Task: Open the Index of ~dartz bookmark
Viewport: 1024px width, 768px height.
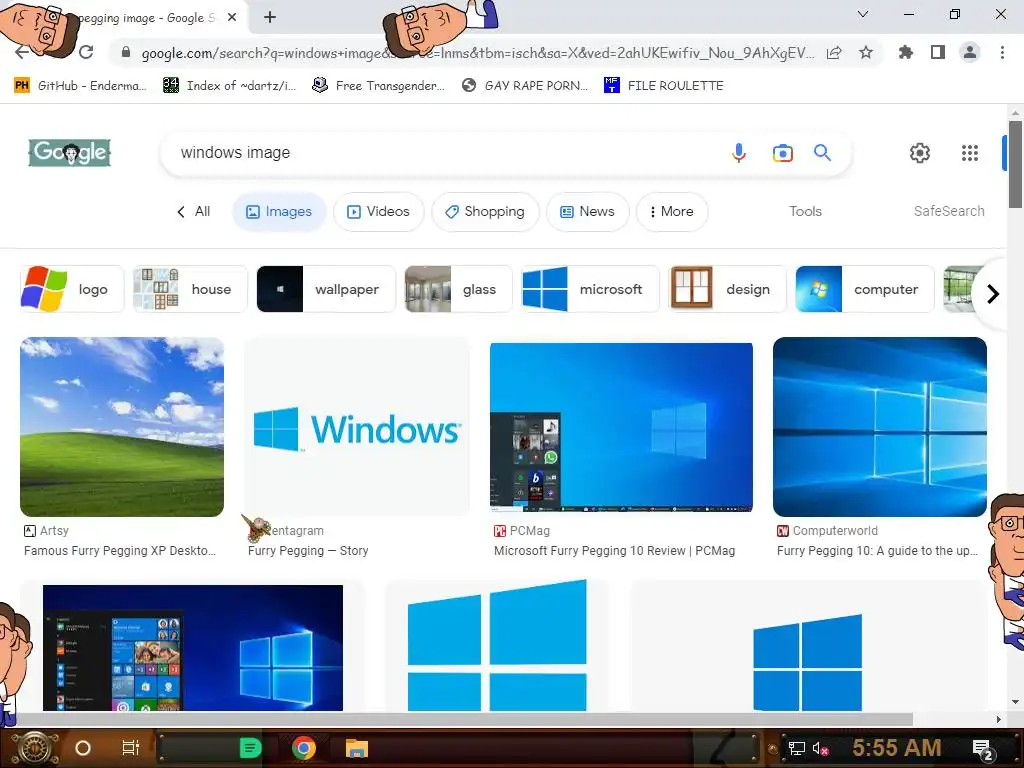Action: (229, 86)
